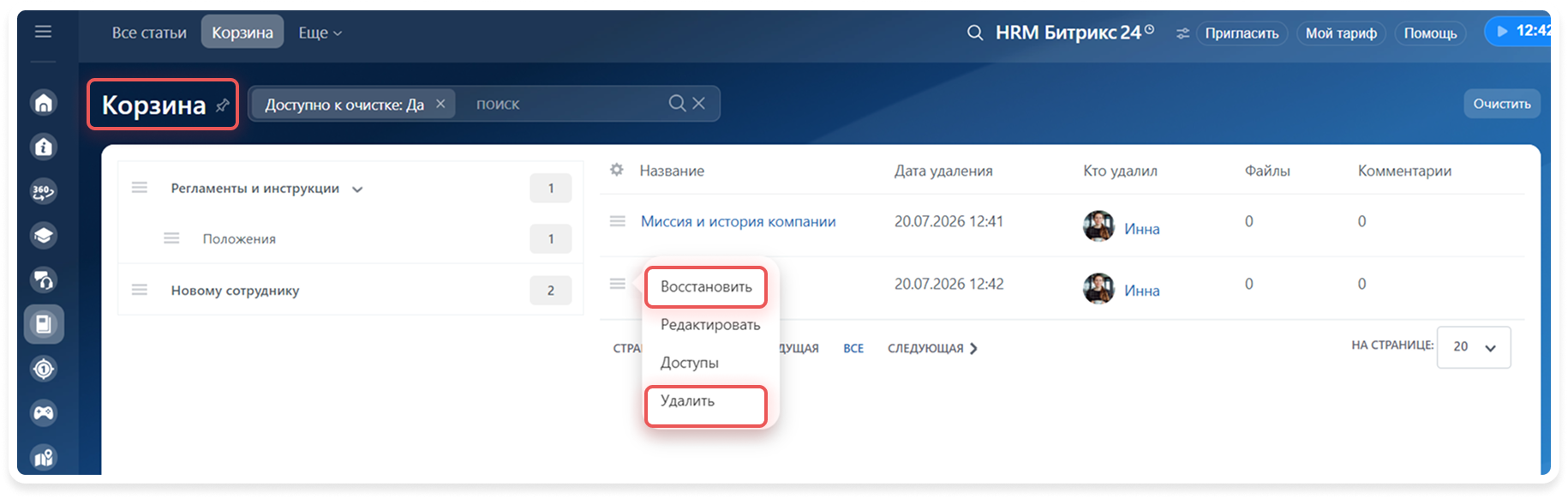
Task: Open Инна profile link in second row
Action: [x=1141, y=291]
